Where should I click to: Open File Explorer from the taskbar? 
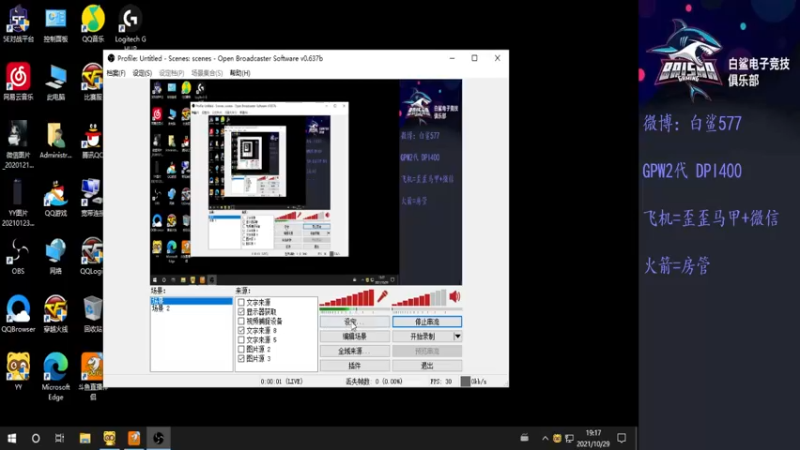click(x=85, y=438)
